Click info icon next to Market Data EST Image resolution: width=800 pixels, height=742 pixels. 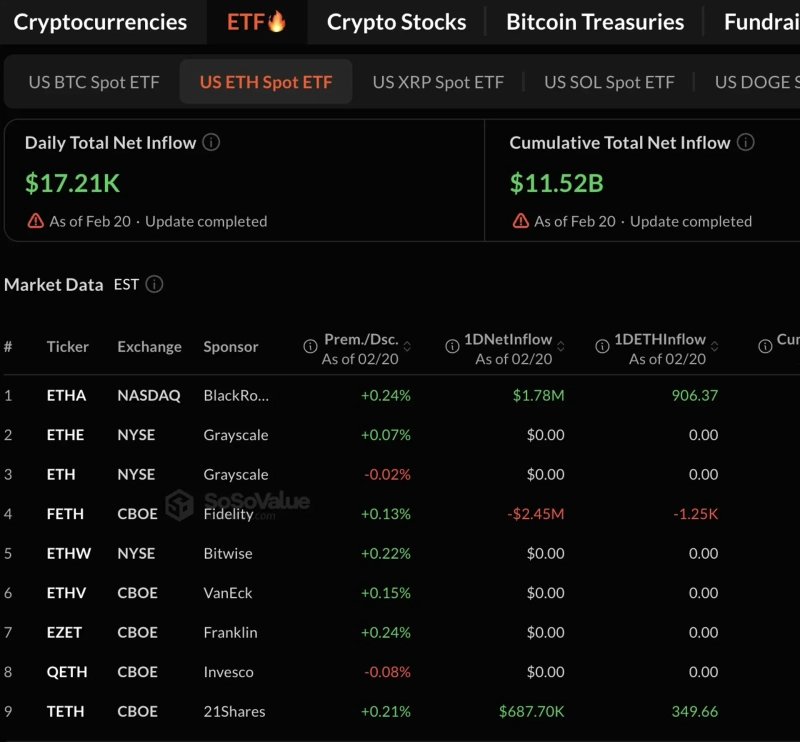[154, 284]
